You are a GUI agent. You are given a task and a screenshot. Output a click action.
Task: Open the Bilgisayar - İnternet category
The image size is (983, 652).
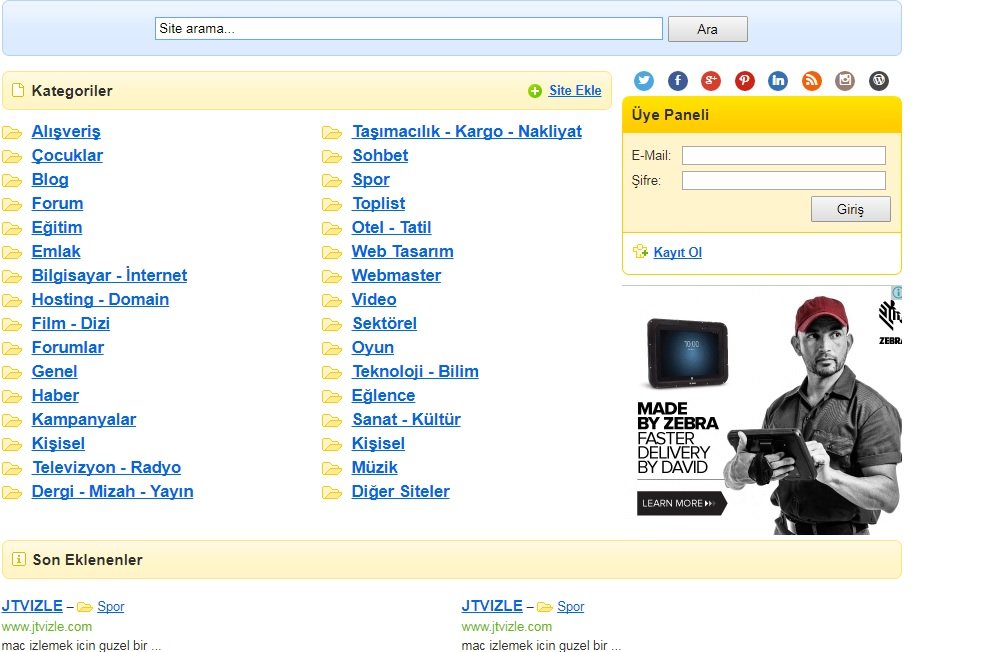pyautogui.click(x=109, y=275)
